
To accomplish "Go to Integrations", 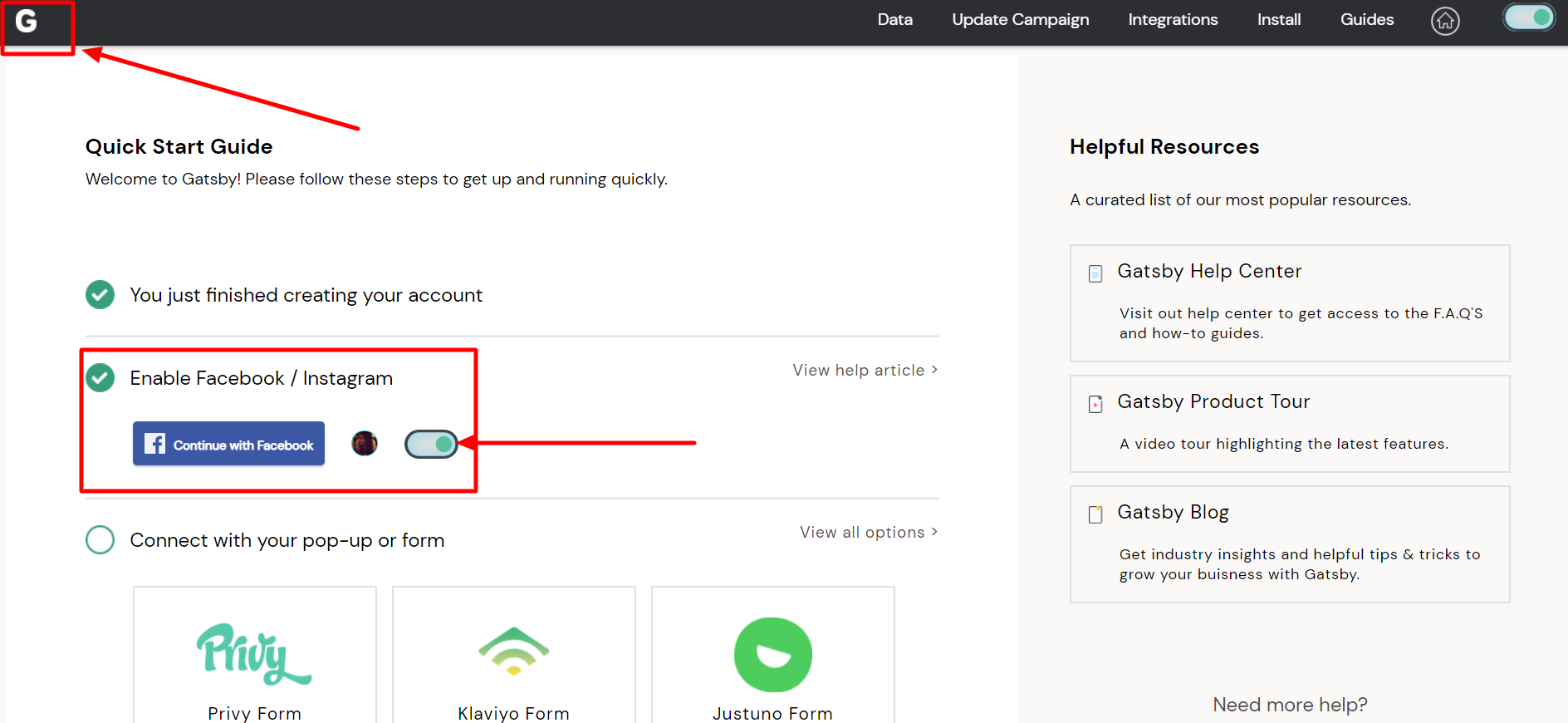I will pyautogui.click(x=1173, y=19).
